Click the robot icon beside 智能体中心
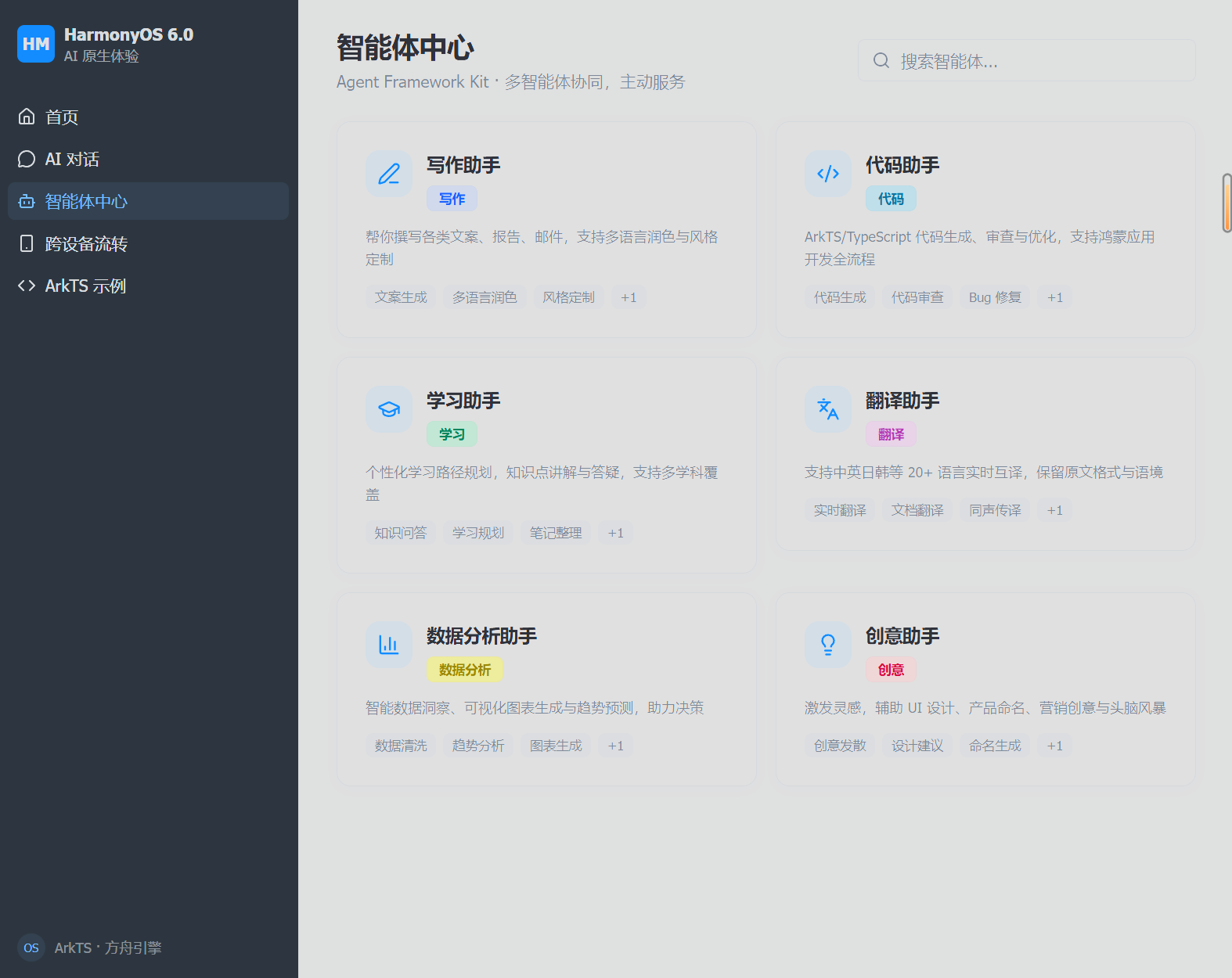The height and width of the screenshot is (978, 1232). pos(27,201)
